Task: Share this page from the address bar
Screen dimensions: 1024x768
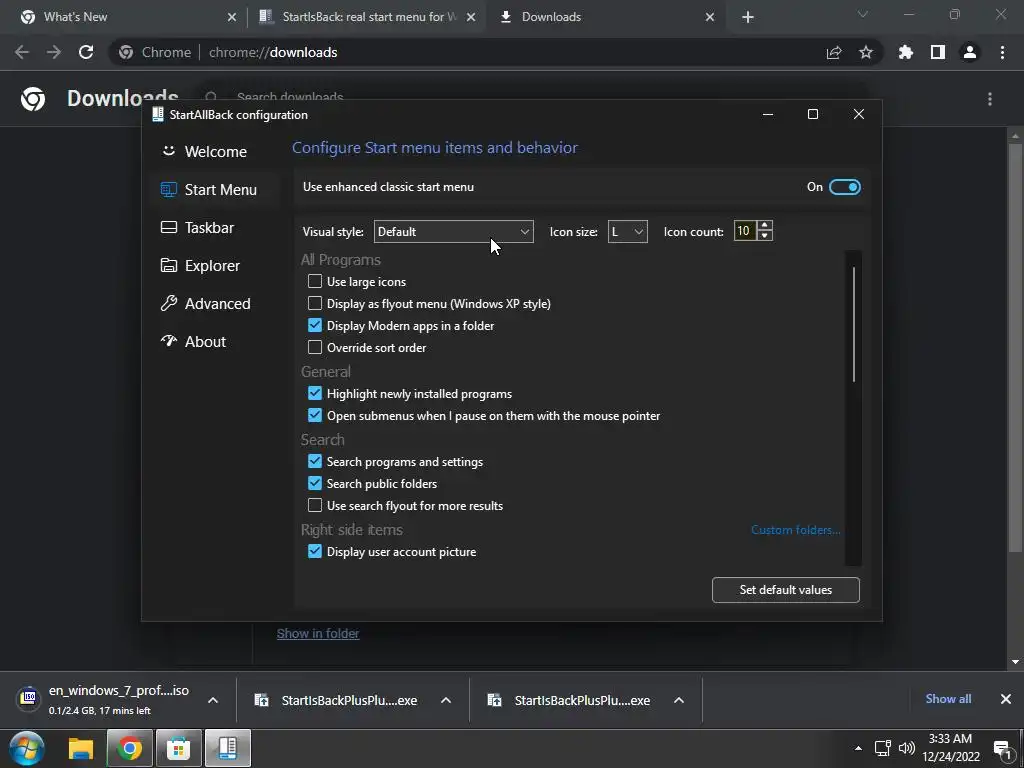Action: pyautogui.click(x=834, y=52)
